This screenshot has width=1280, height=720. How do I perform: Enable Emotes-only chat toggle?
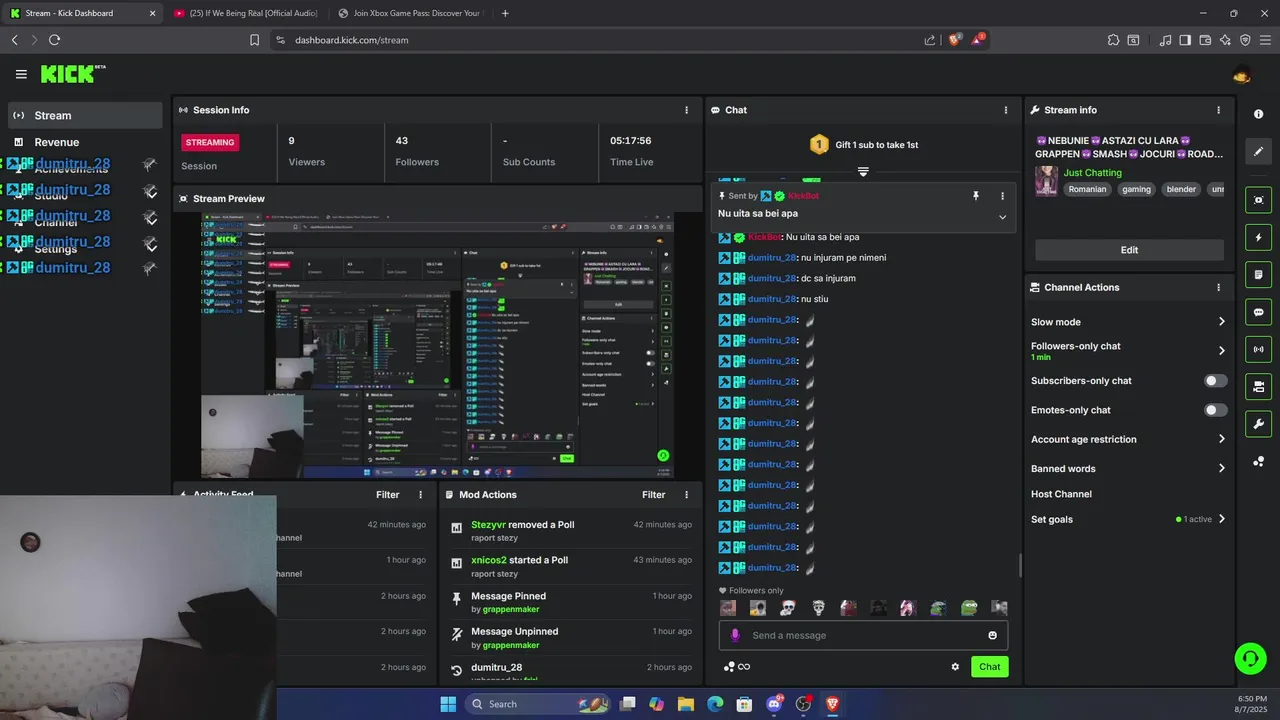coord(1215,410)
